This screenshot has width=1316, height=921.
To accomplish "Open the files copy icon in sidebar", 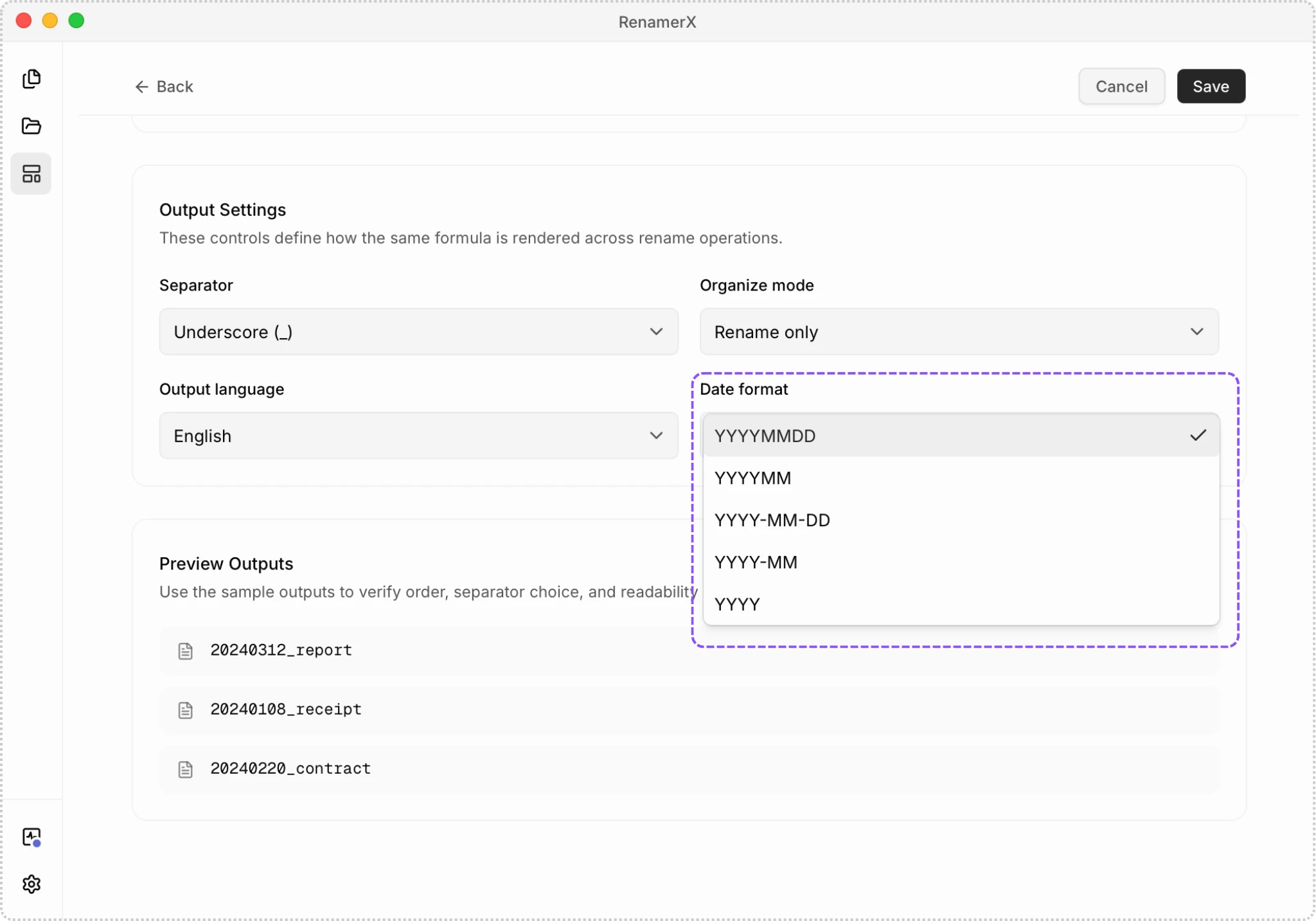I will coord(31,78).
